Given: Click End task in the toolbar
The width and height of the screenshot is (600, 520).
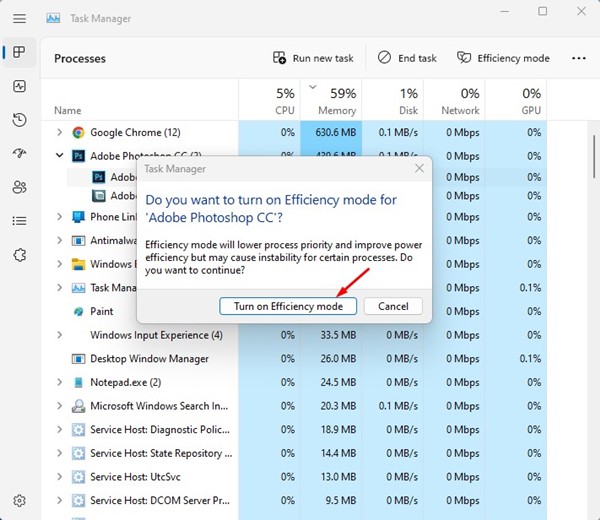Looking at the screenshot, I should [407, 58].
